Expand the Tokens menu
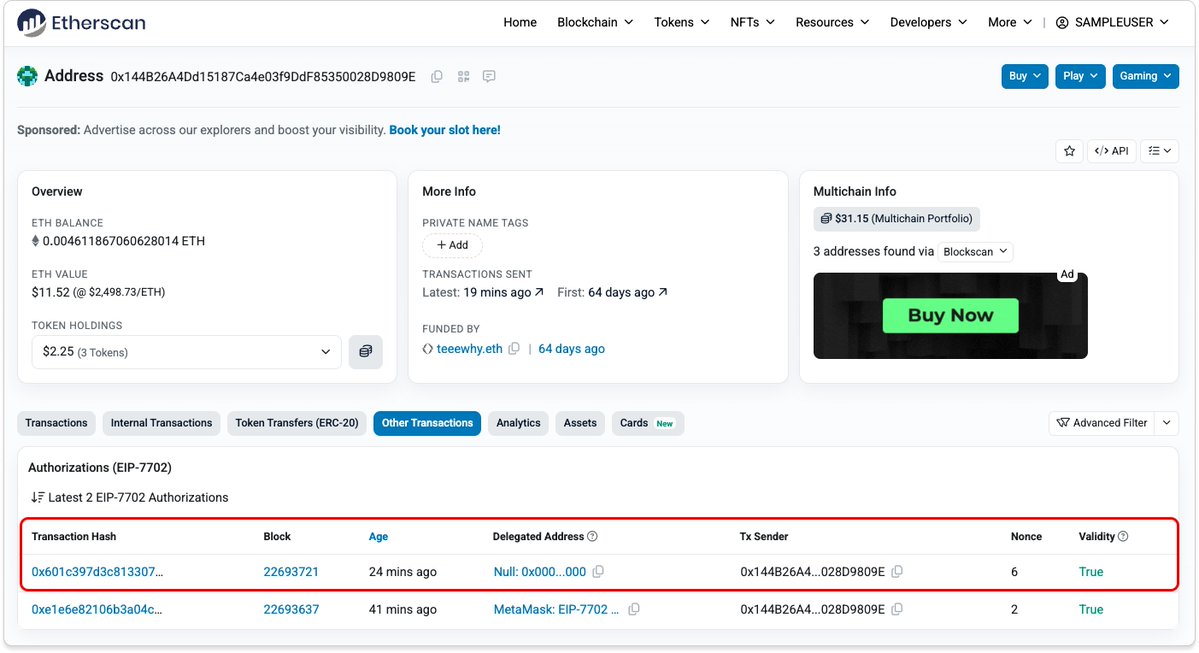 pos(681,22)
